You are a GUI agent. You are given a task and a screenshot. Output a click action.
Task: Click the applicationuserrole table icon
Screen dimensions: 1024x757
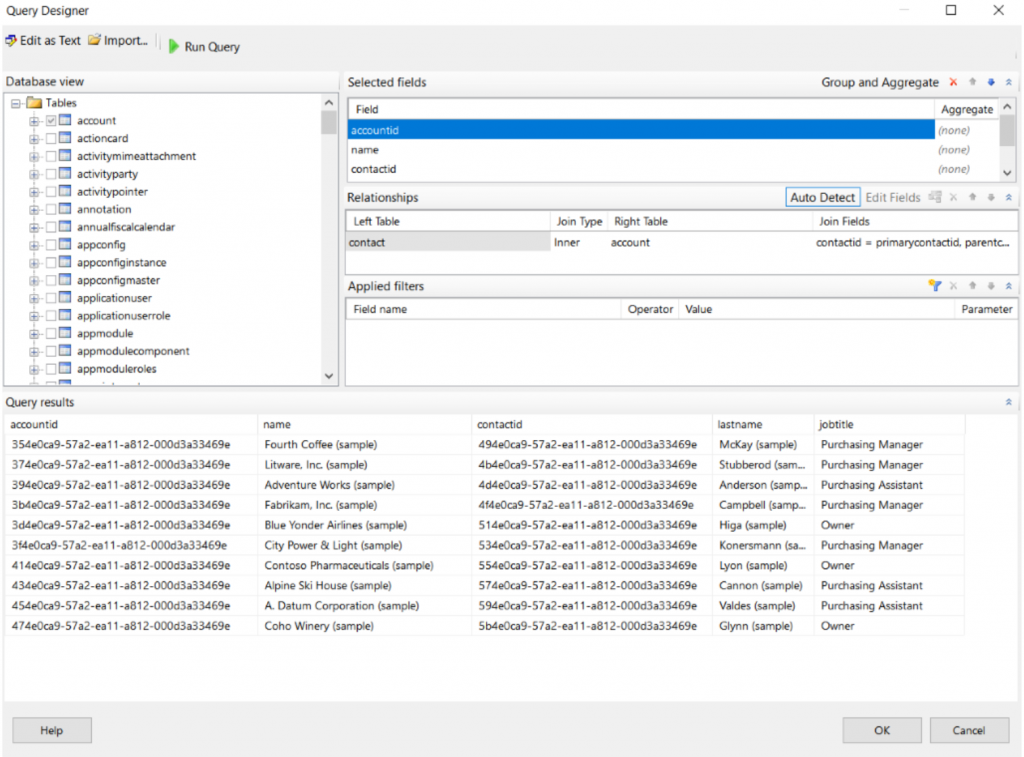pos(65,315)
